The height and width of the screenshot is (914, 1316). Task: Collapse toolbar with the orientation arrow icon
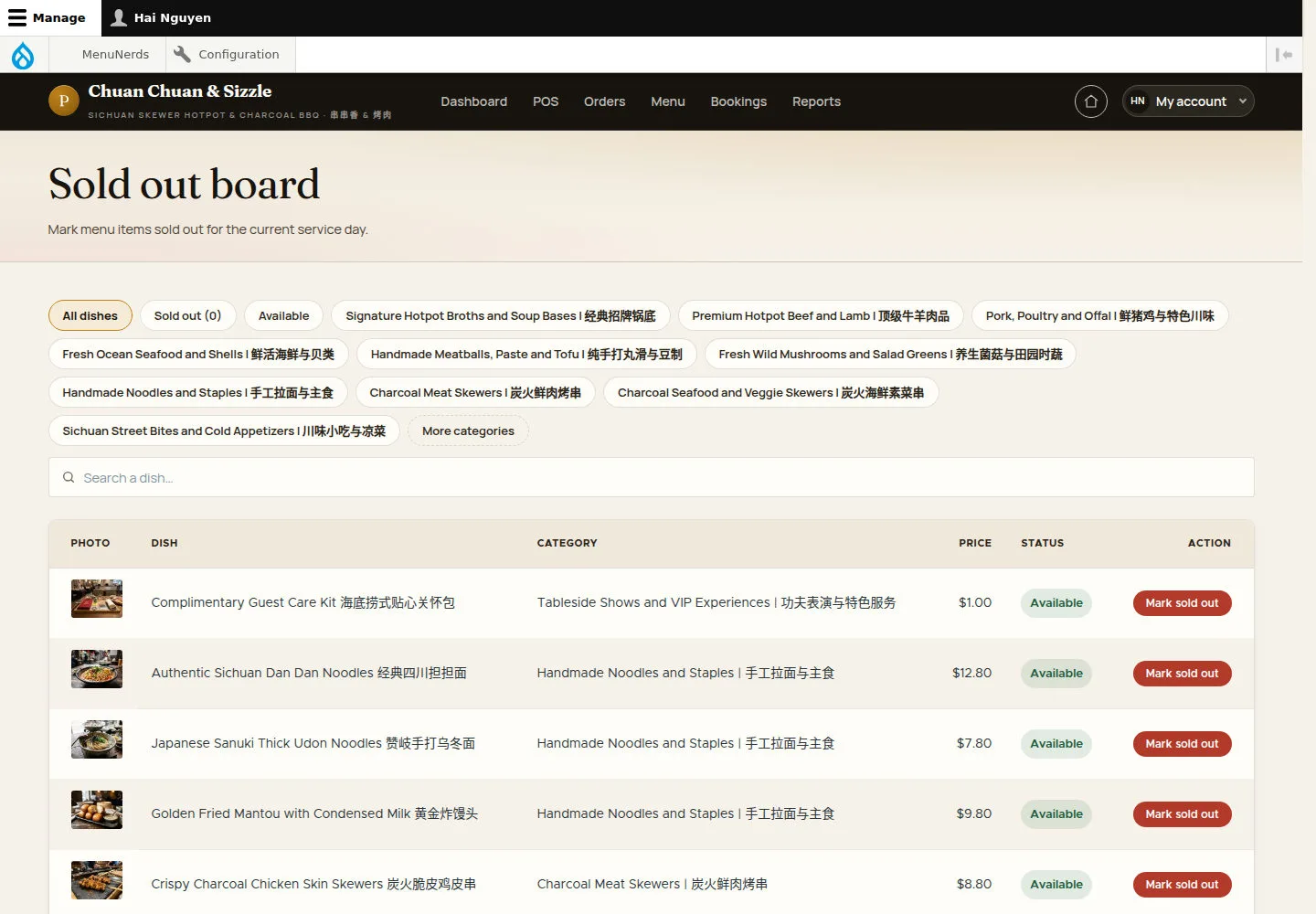(x=1284, y=55)
